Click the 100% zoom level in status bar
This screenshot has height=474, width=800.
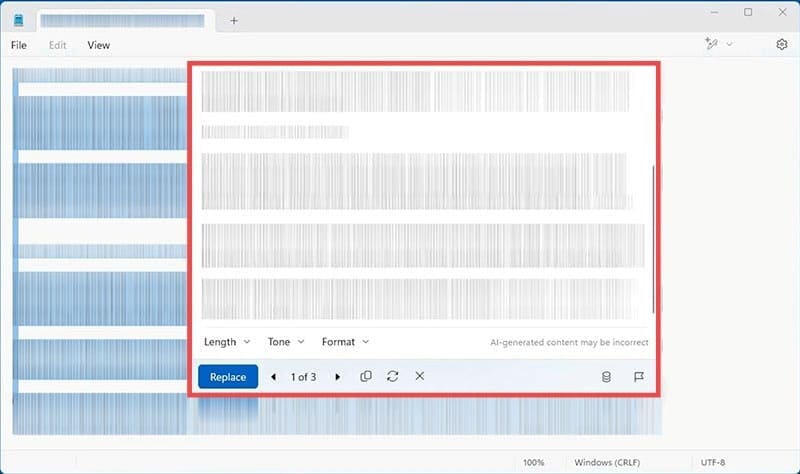point(534,462)
